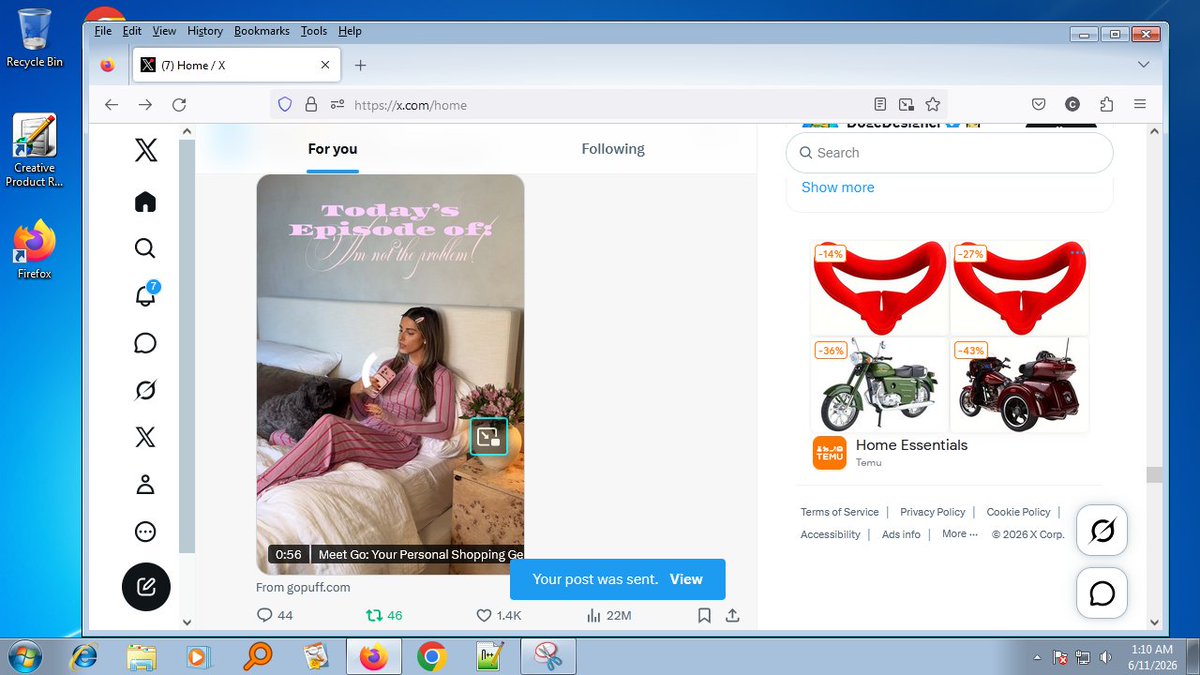This screenshot has width=1200, height=675.
Task: Open maroon trike product with -43%
Action: tap(1019, 385)
